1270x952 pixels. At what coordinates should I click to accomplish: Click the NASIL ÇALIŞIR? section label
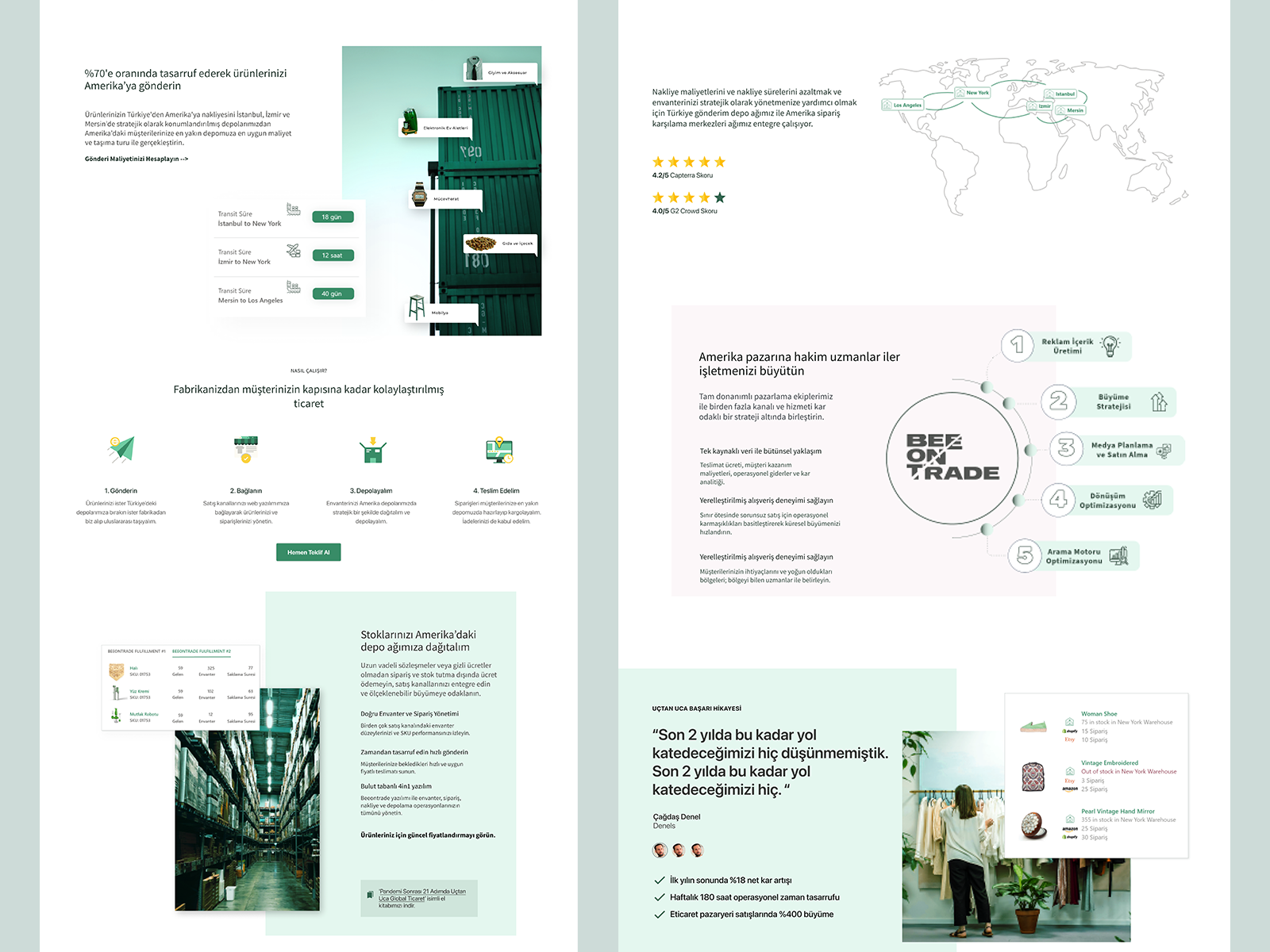point(309,370)
